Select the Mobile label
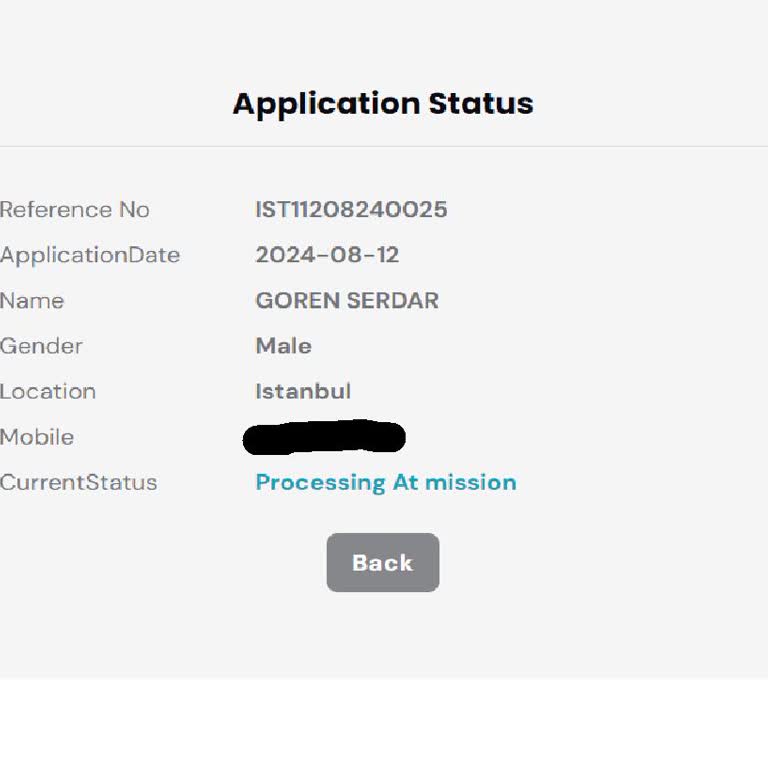Viewport: 768px width, 768px height. tap(37, 437)
